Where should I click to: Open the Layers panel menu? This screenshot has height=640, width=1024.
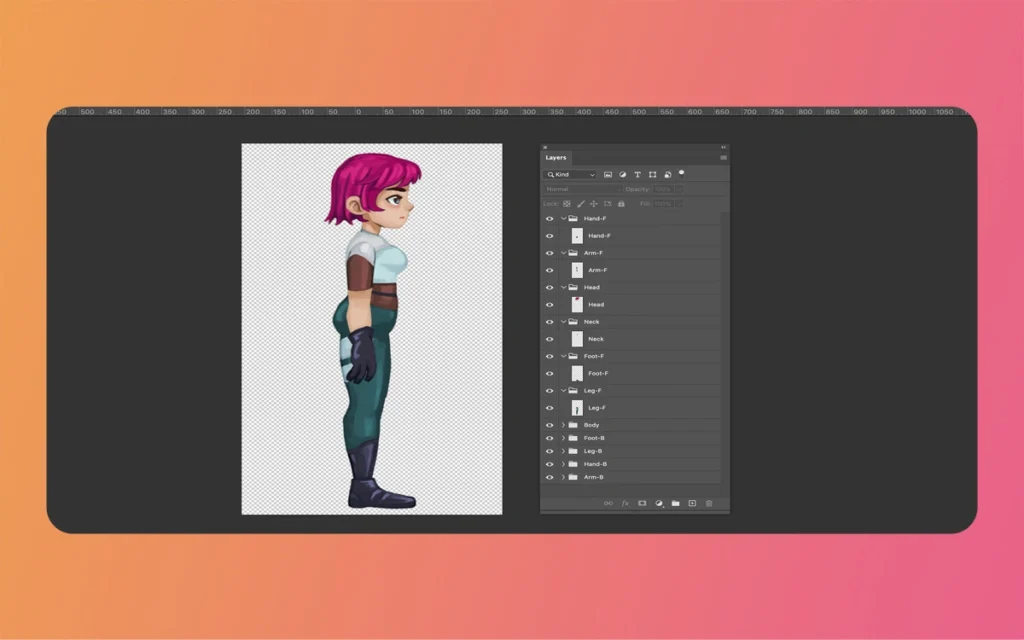tap(723, 158)
